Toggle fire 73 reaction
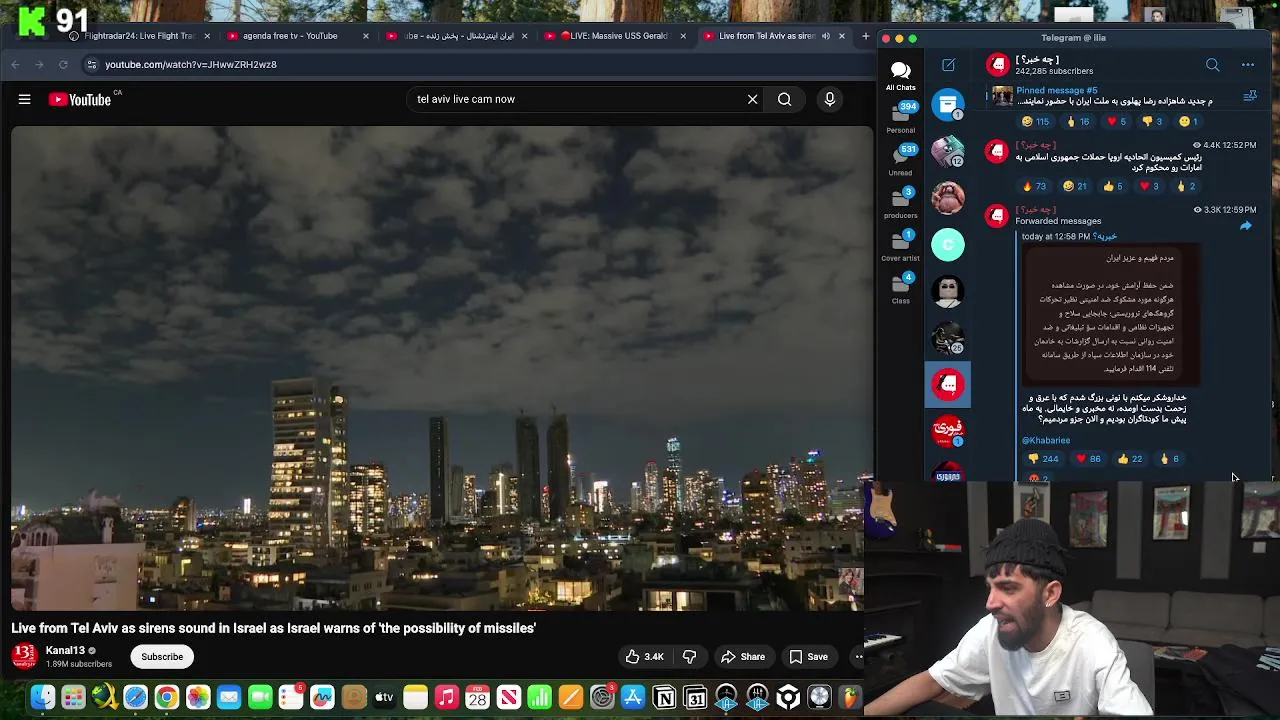This screenshot has width=1280, height=720. coord(1034,186)
